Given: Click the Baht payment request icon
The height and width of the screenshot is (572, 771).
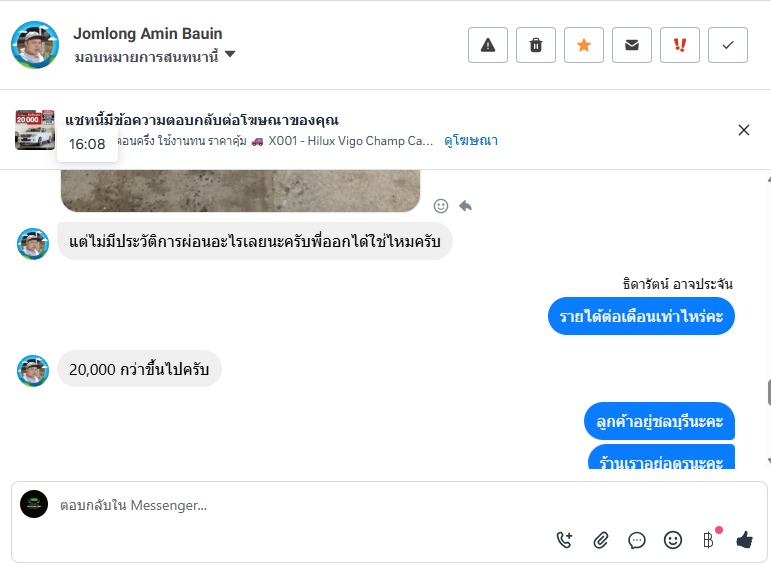Looking at the screenshot, I should 708,540.
